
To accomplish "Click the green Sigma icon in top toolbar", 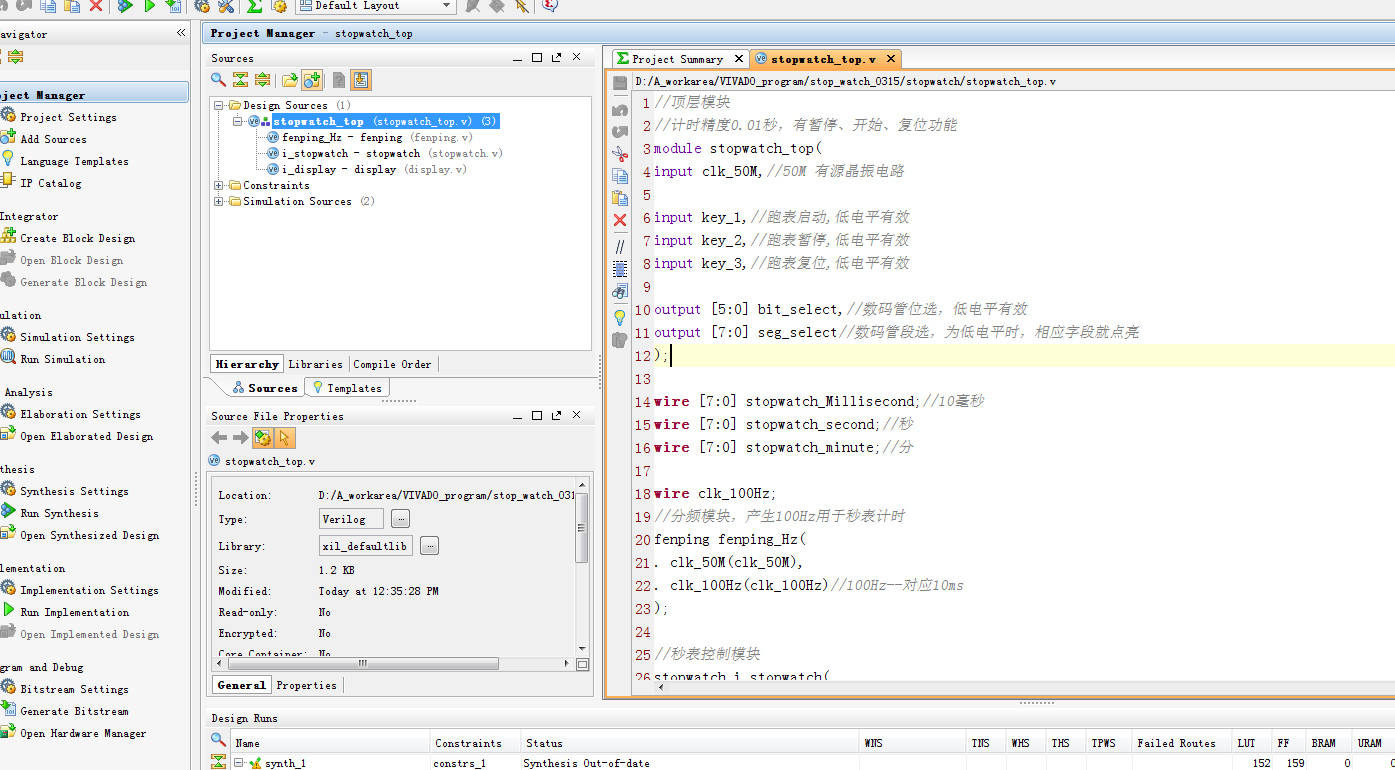I will click(x=254, y=6).
